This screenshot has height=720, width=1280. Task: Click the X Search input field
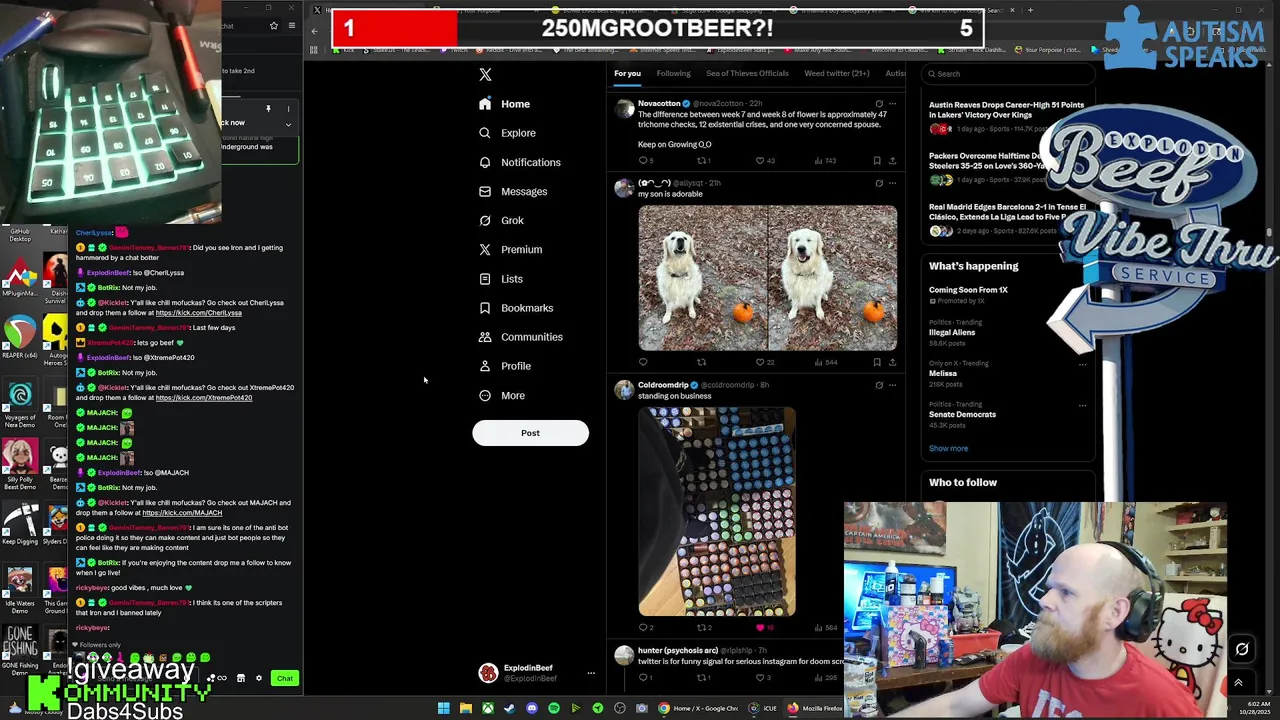(x=1007, y=73)
